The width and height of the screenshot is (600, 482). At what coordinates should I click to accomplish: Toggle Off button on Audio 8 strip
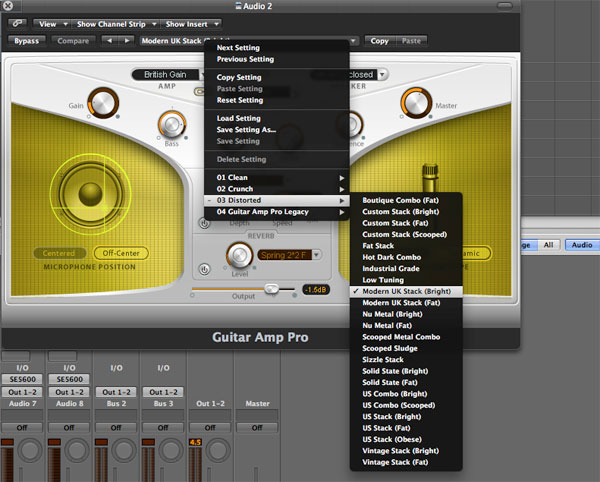69,428
